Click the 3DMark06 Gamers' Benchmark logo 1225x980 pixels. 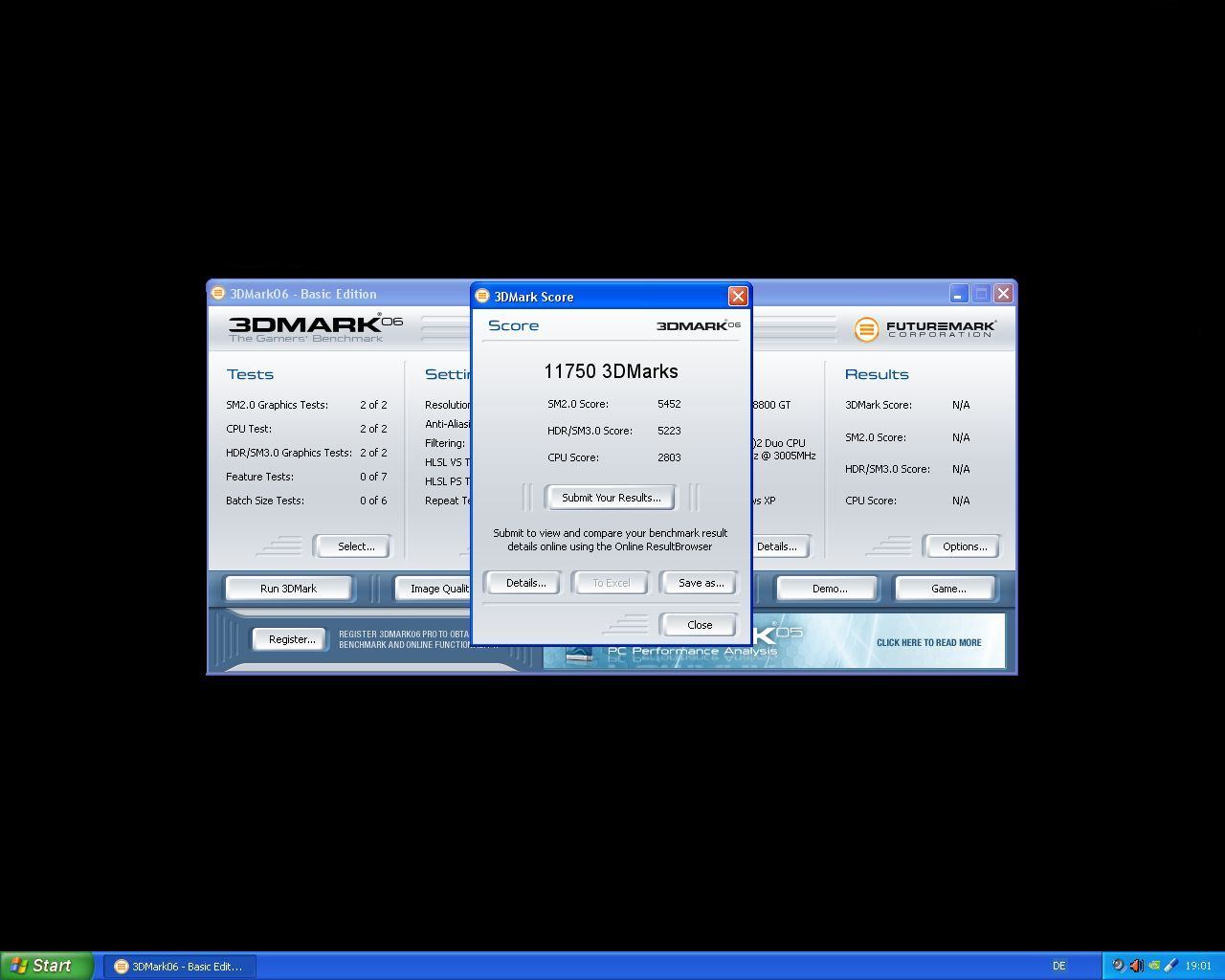[x=315, y=327]
